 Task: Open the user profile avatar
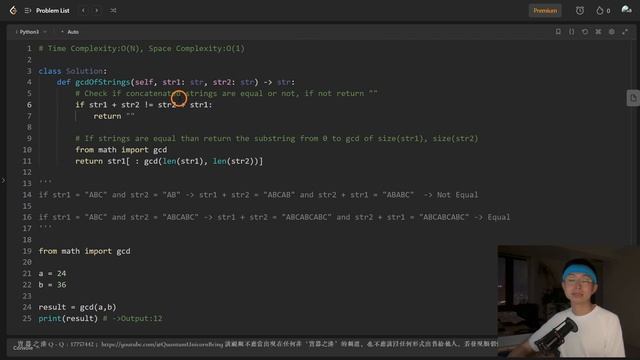coord(626,10)
